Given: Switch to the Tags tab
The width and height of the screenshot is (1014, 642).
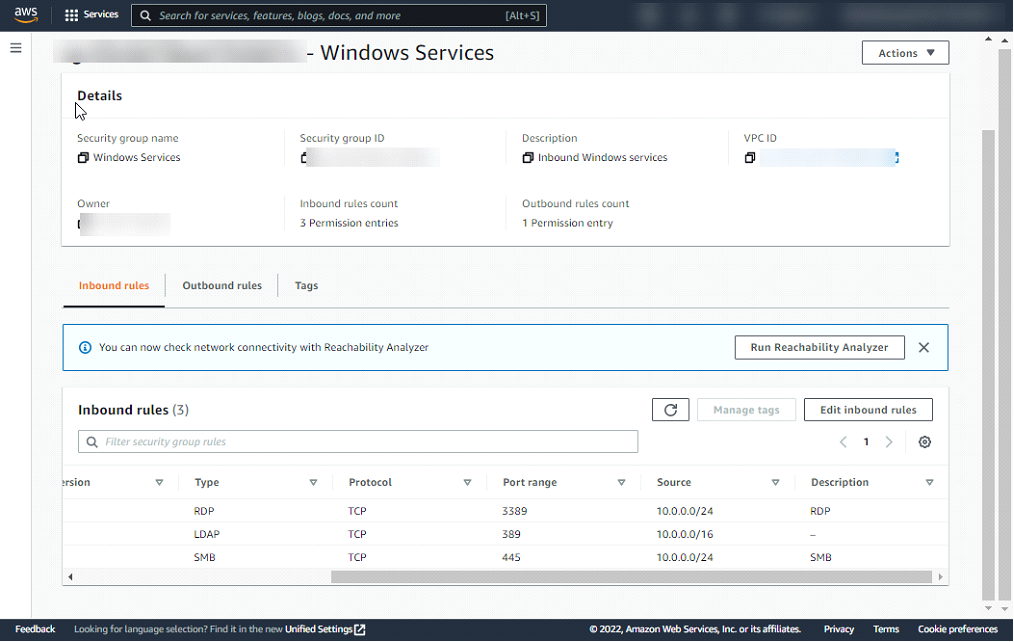Looking at the screenshot, I should click(x=307, y=286).
